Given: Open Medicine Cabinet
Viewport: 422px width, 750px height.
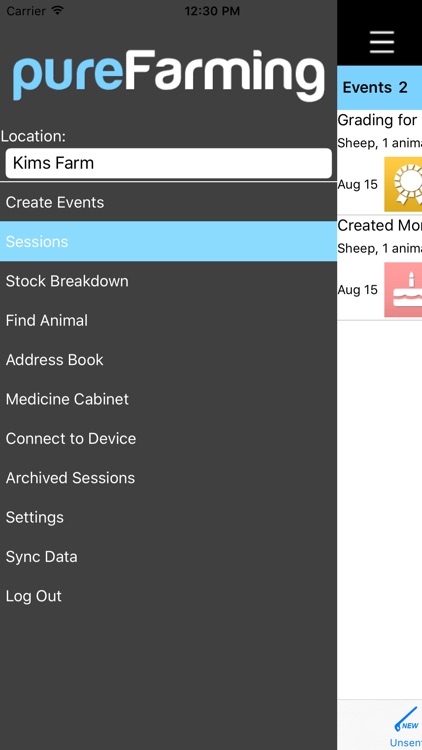Looking at the screenshot, I should (x=168, y=399).
